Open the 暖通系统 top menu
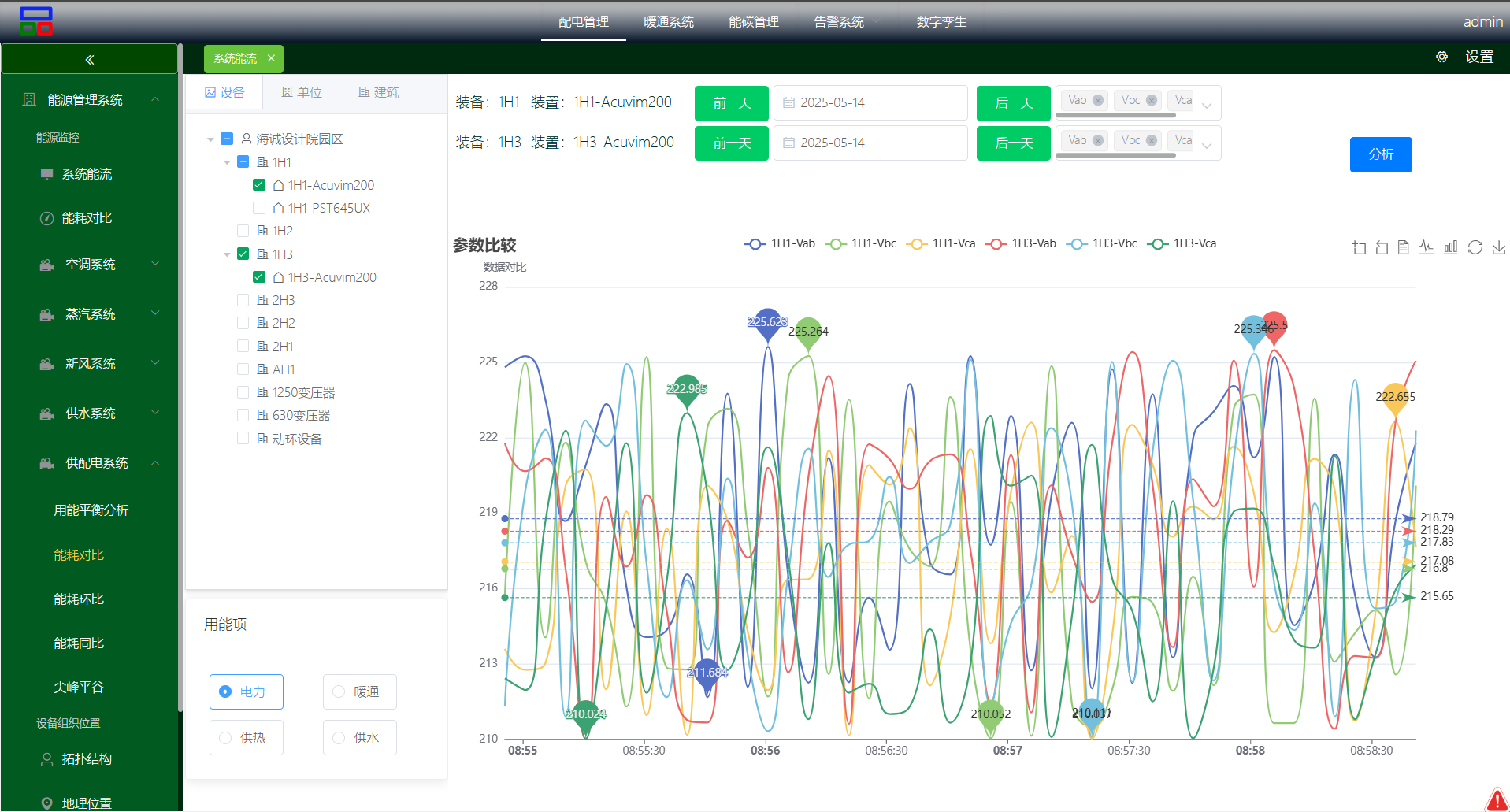The height and width of the screenshot is (812, 1510). coord(668,22)
